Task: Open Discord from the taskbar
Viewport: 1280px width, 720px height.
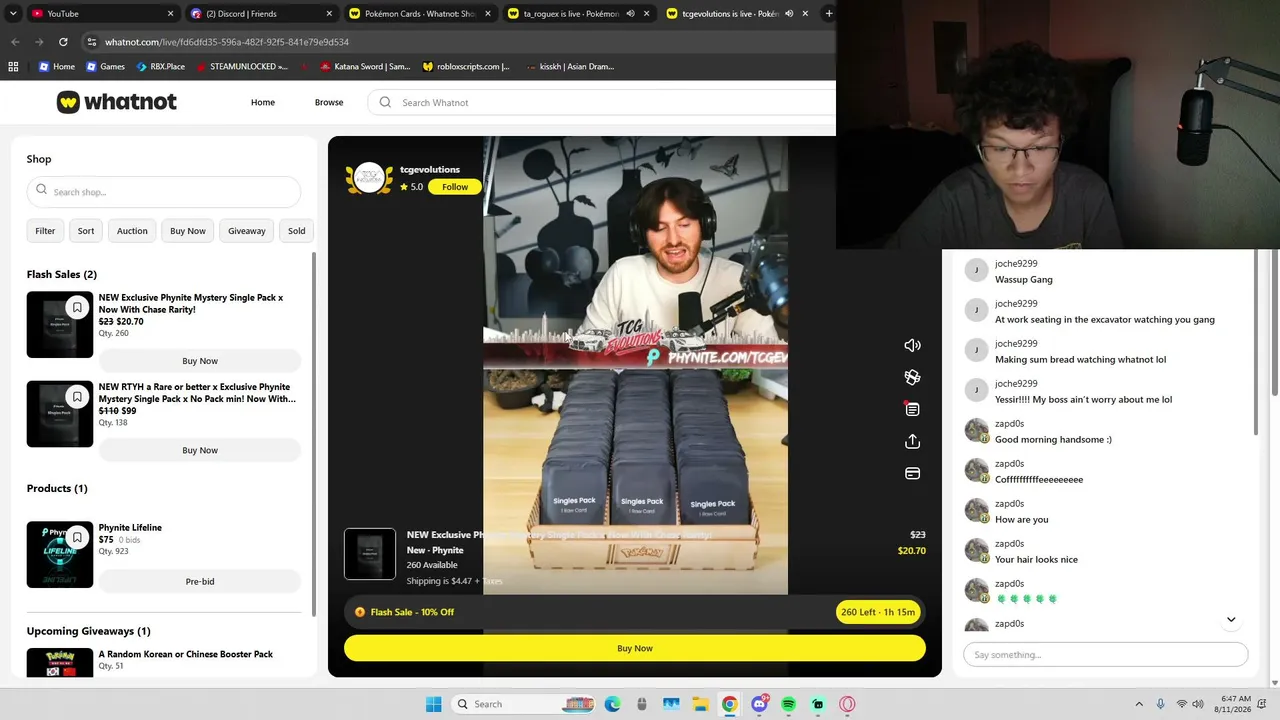Action: [x=760, y=704]
